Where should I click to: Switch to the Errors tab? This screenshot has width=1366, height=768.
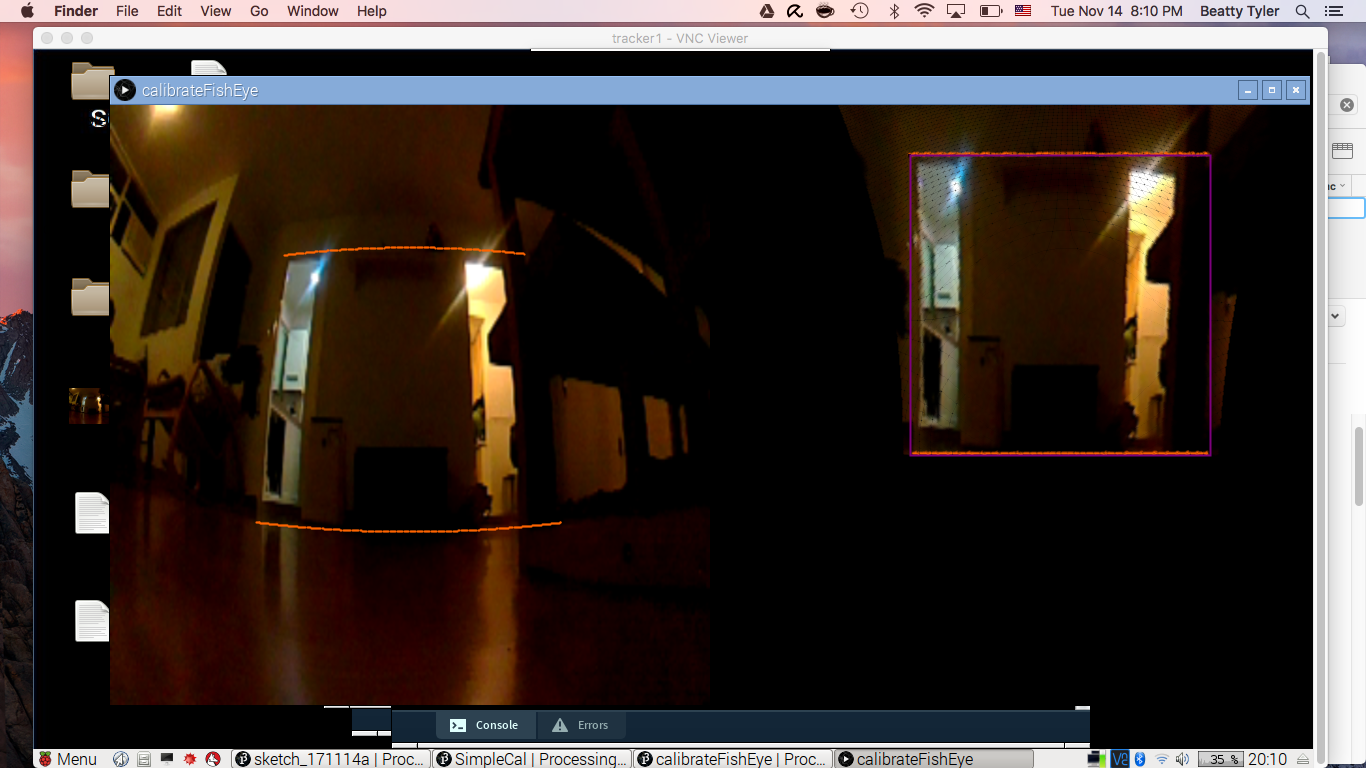tap(581, 725)
